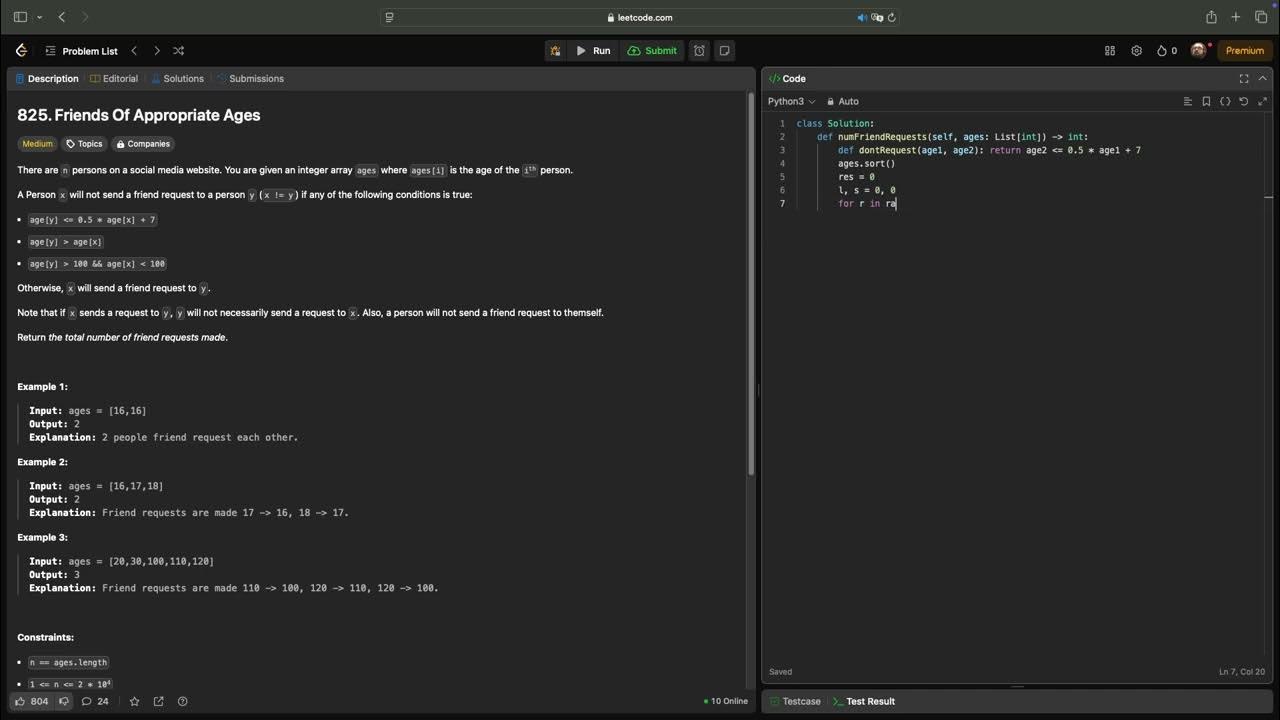Click the shuffle random problem icon
Image resolution: width=1280 pixels, height=720 pixels.
click(x=178, y=51)
